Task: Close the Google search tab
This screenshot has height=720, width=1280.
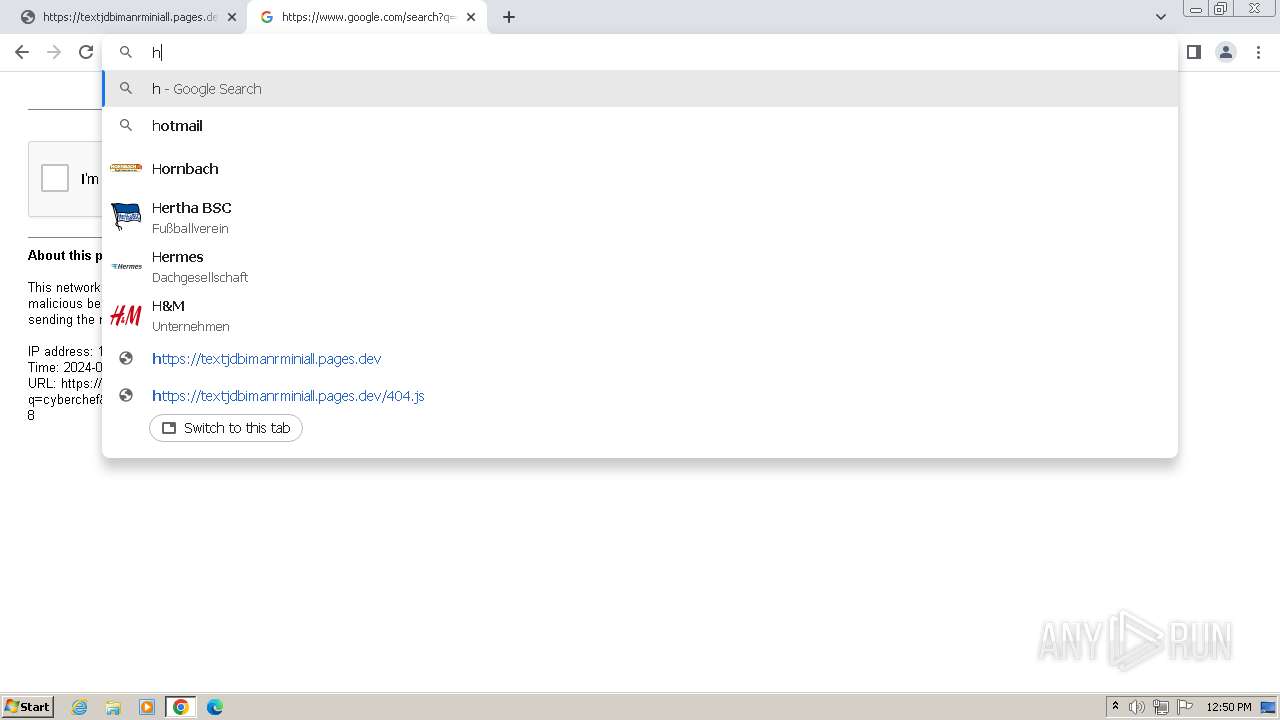Action: click(x=471, y=17)
